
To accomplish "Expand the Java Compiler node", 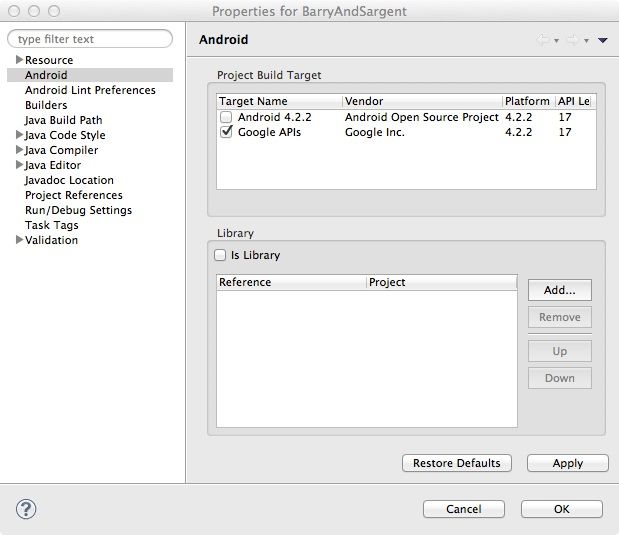I will (x=19, y=150).
